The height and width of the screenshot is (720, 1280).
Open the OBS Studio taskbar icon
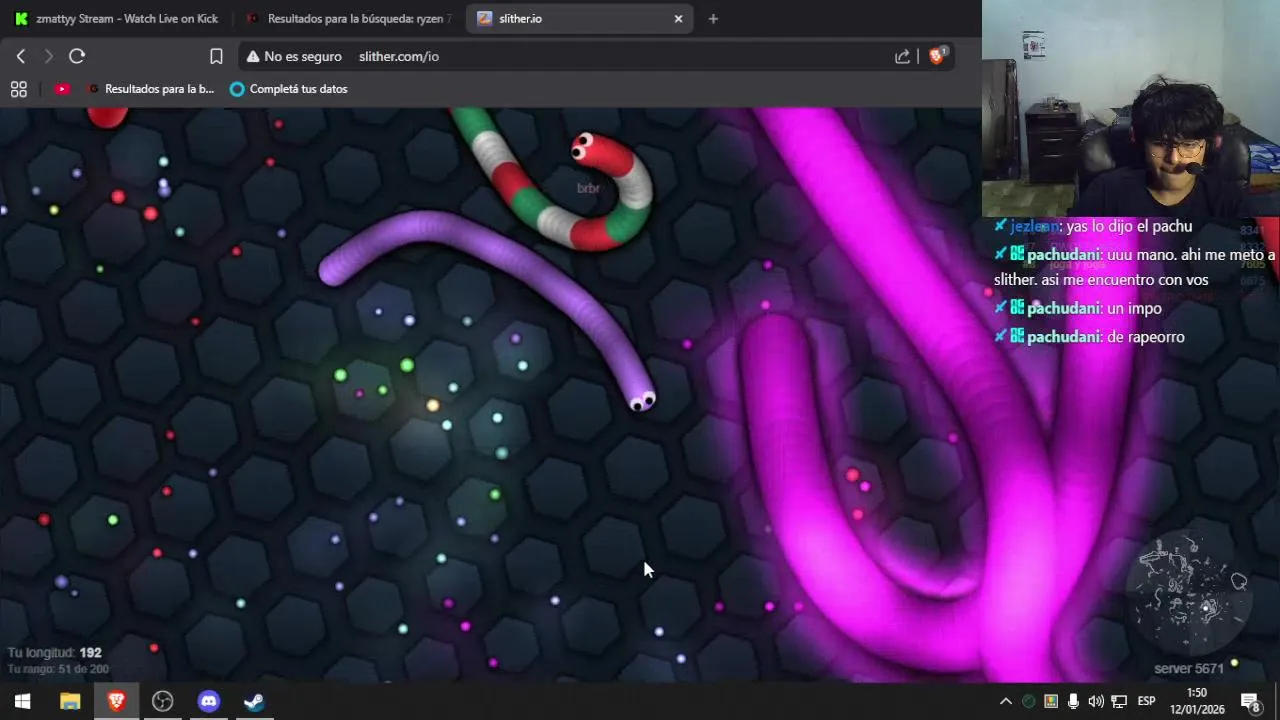tap(162, 702)
